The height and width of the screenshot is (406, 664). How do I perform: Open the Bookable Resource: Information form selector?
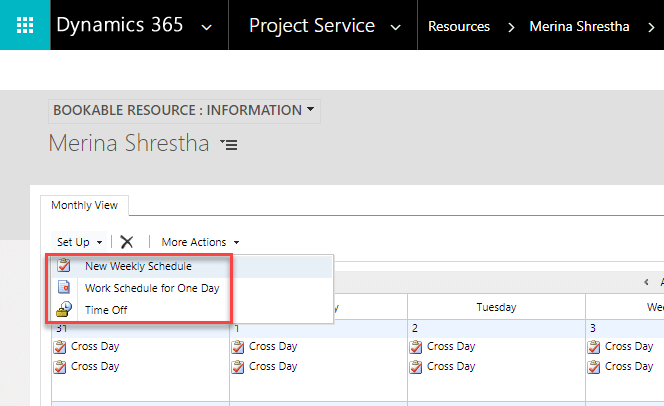[184, 111]
